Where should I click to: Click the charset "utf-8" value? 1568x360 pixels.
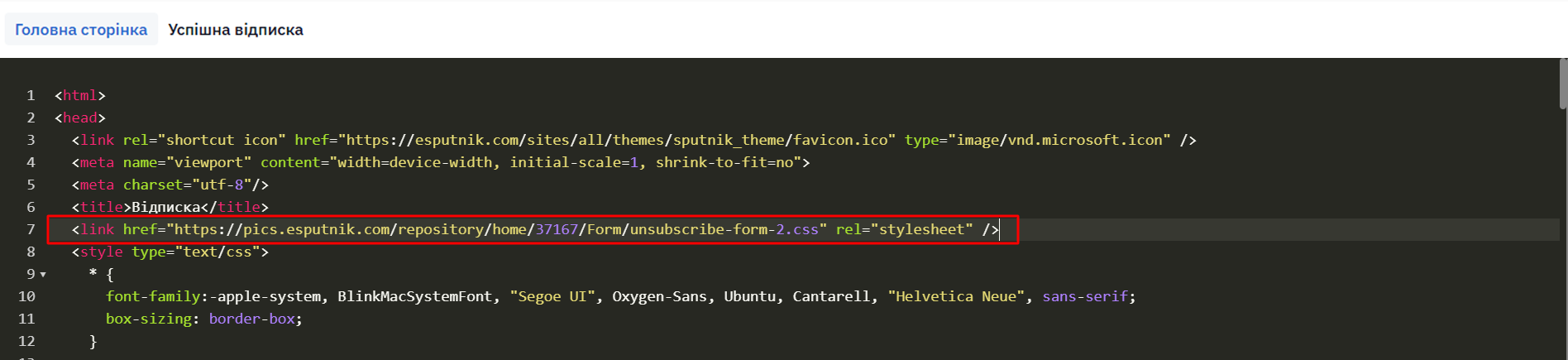pos(221,185)
